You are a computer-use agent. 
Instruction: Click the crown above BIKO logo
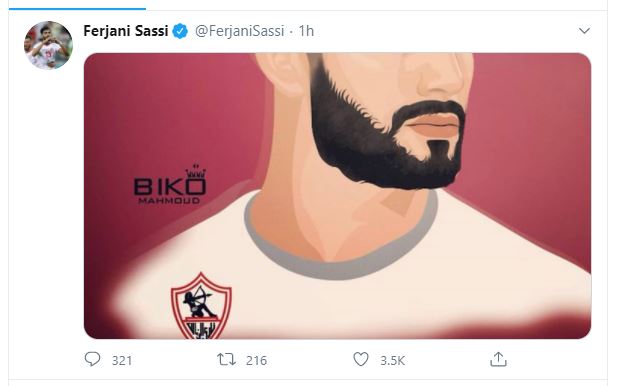tap(196, 171)
